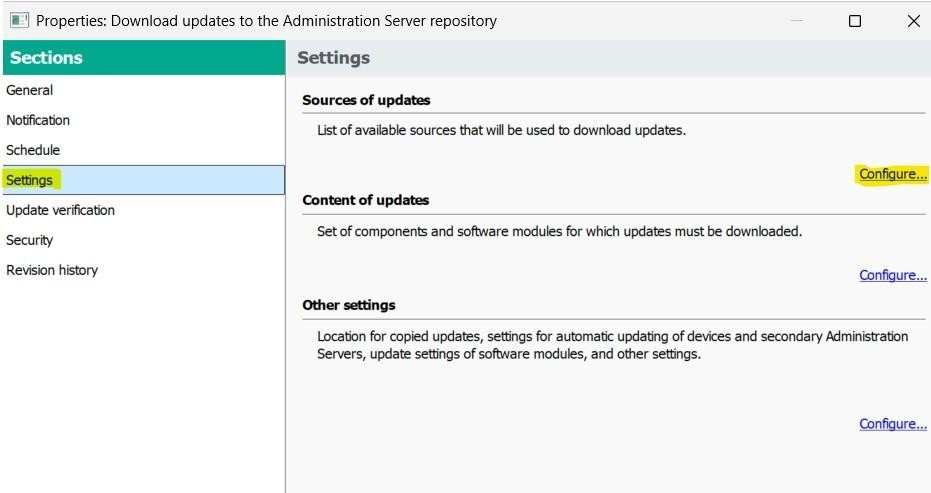
Task: Click Configure for Other settings
Action: point(892,424)
